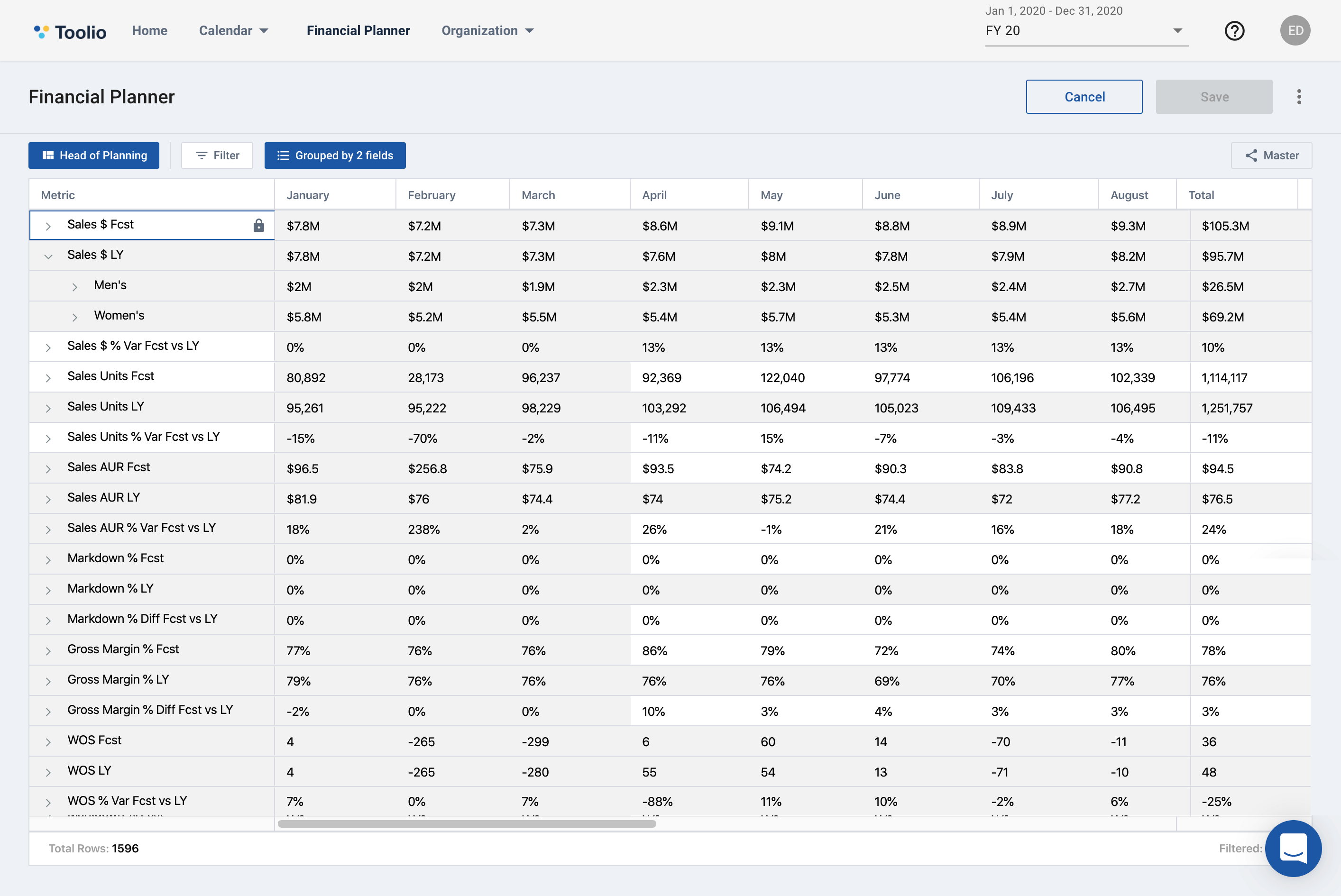Click the Total column header
The height and width of the screenshot is (896, 1341).
[x=1236, y=195]
